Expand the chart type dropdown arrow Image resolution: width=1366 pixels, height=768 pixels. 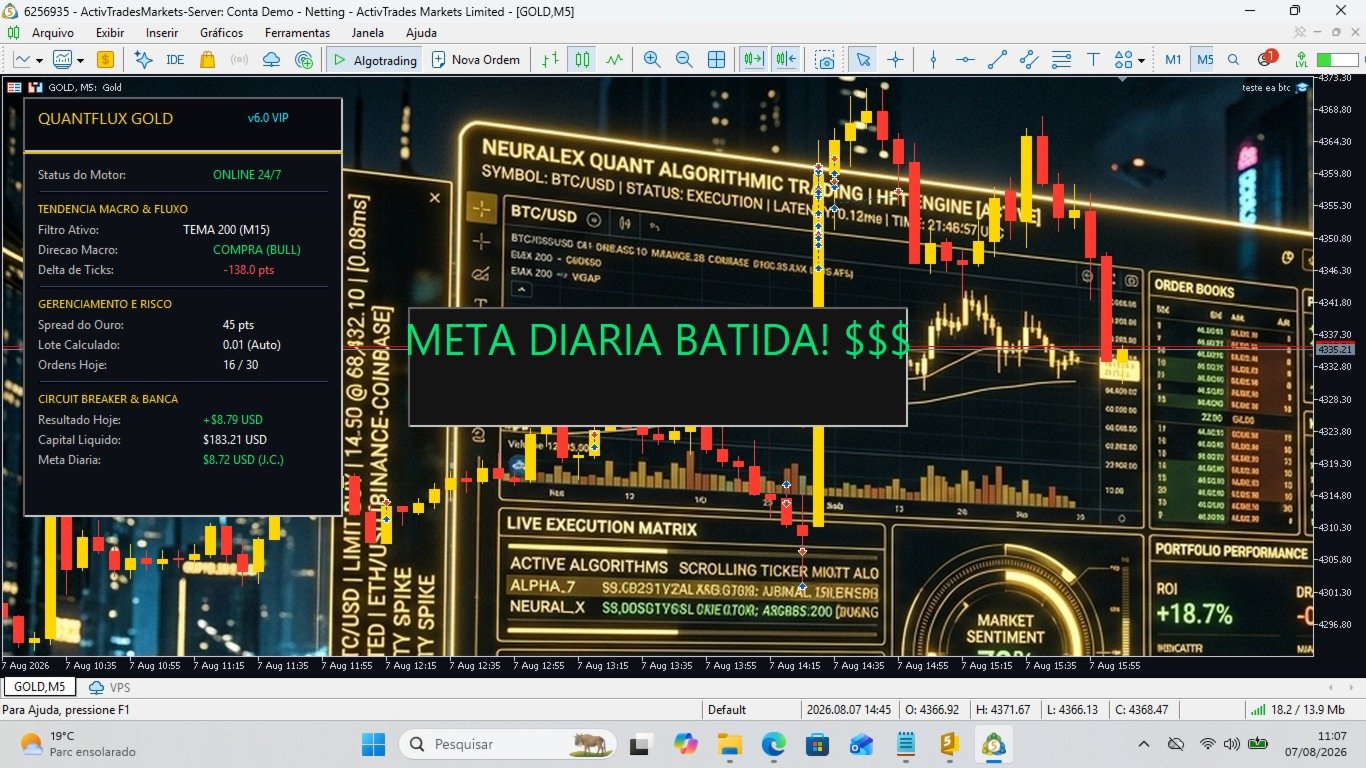[x=39, y=61]
